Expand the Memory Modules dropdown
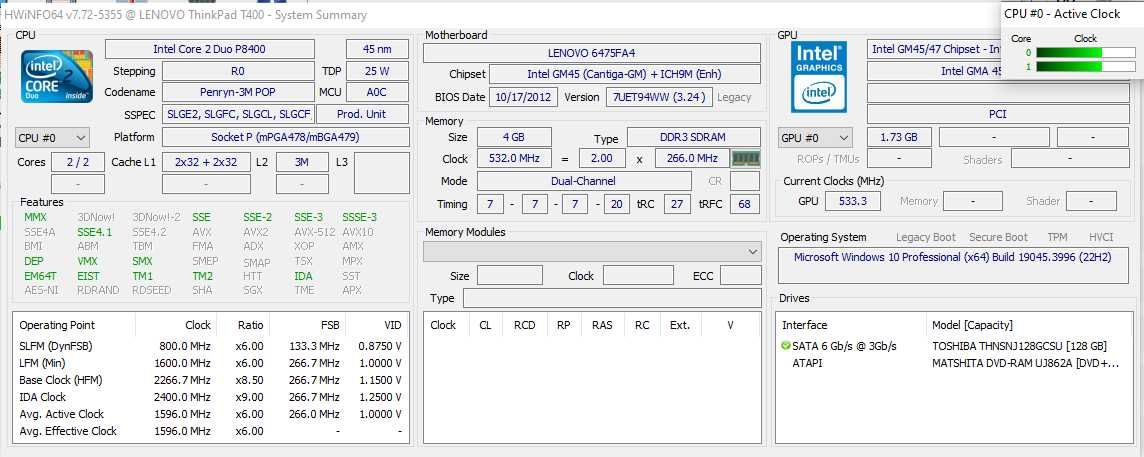The height and width of the screenshot is (457, 1144). click(x=592, y=252)
